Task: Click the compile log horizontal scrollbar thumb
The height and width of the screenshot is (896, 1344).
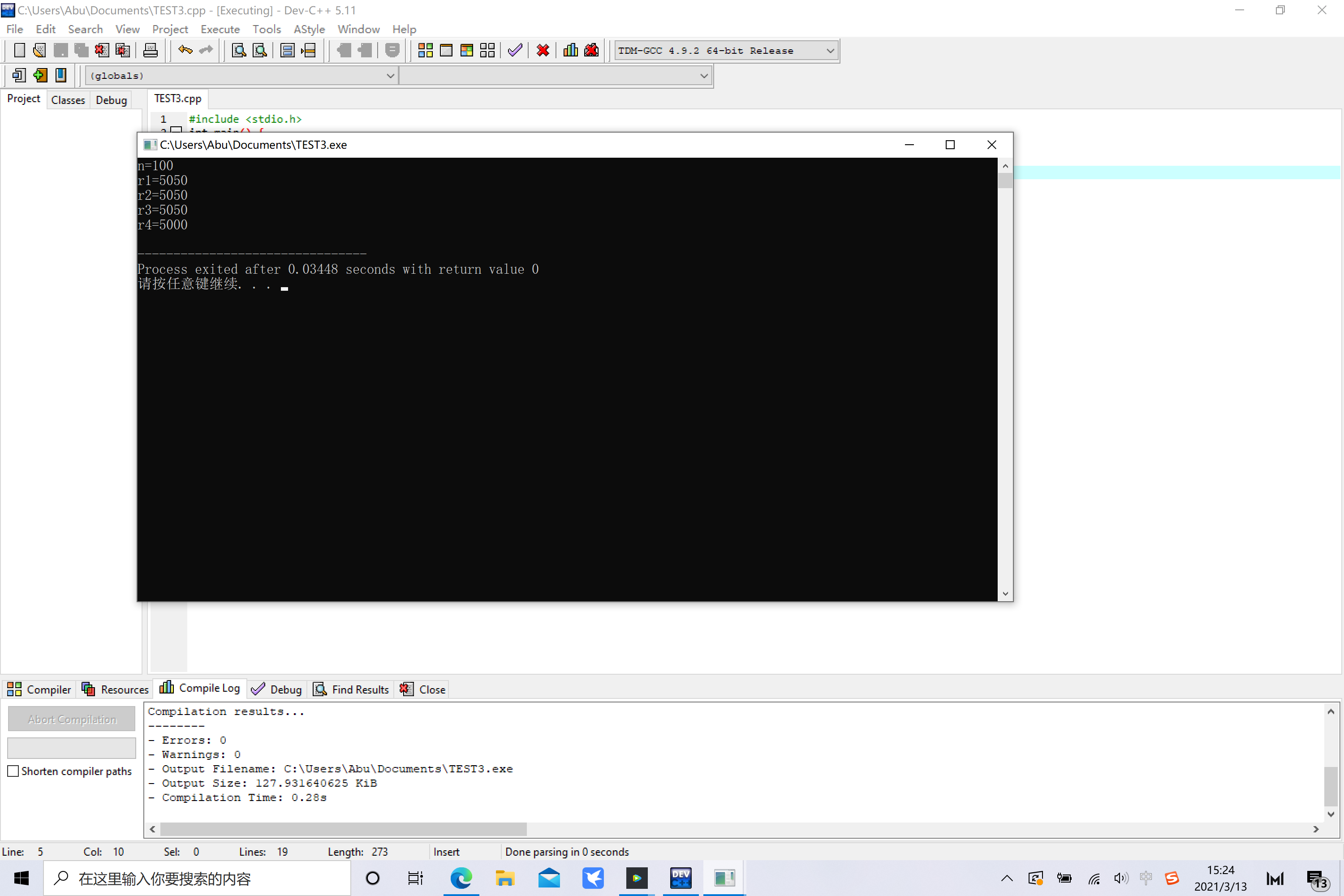Action: 343,828
